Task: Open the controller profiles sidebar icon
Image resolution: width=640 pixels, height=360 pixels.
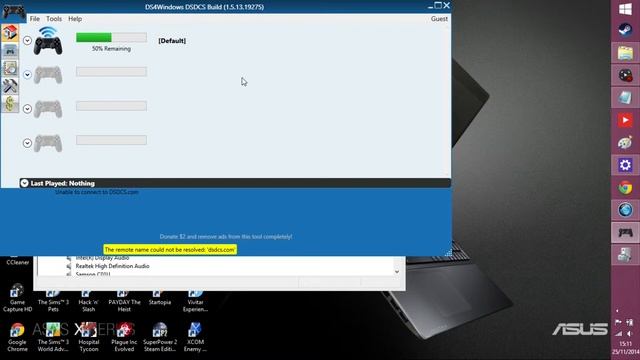Action: click(x=10, y=51)
